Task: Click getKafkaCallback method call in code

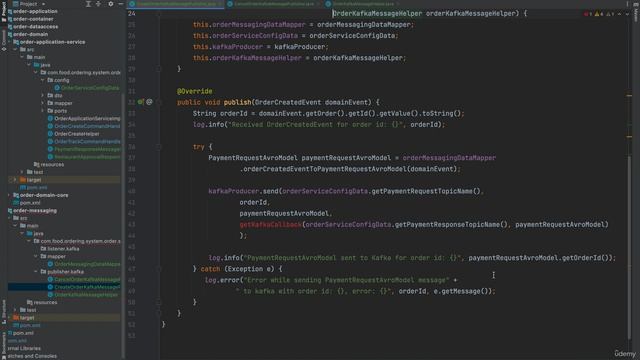Action: 270,224
